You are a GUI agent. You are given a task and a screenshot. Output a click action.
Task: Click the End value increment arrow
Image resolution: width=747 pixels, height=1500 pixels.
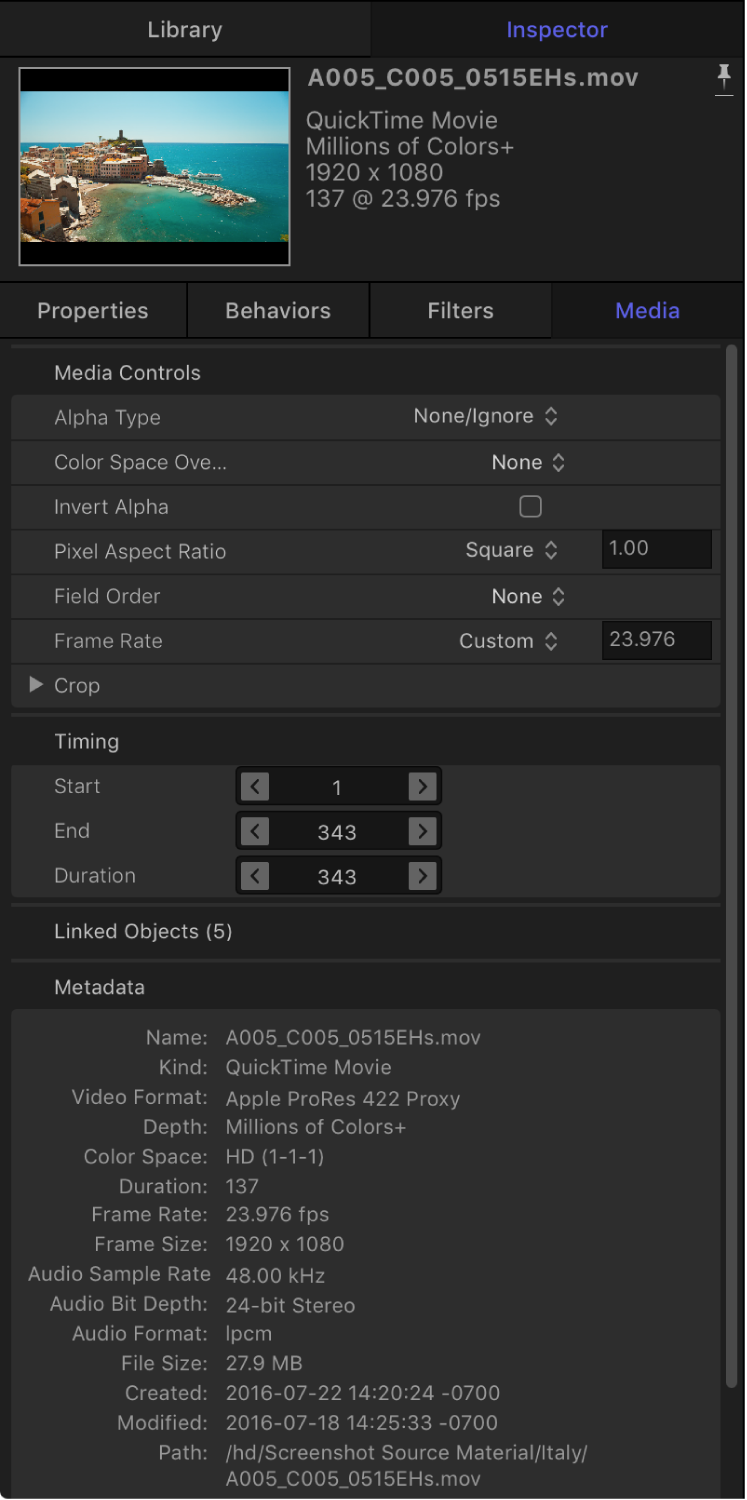423,832
